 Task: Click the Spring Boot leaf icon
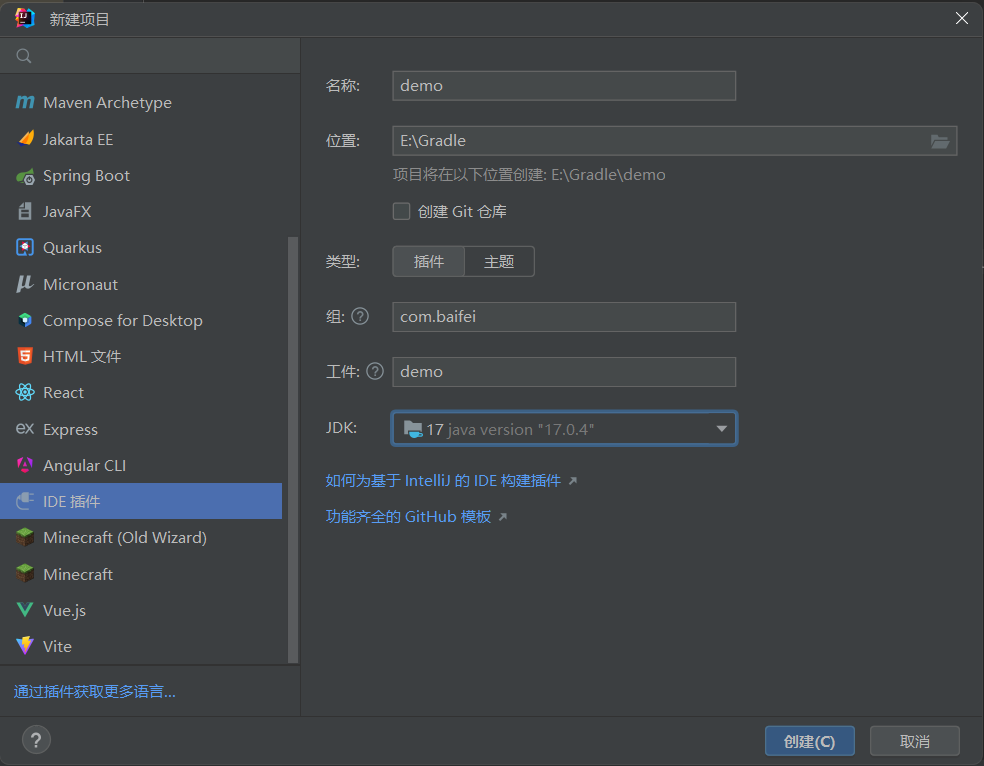(x=25, y=176)
